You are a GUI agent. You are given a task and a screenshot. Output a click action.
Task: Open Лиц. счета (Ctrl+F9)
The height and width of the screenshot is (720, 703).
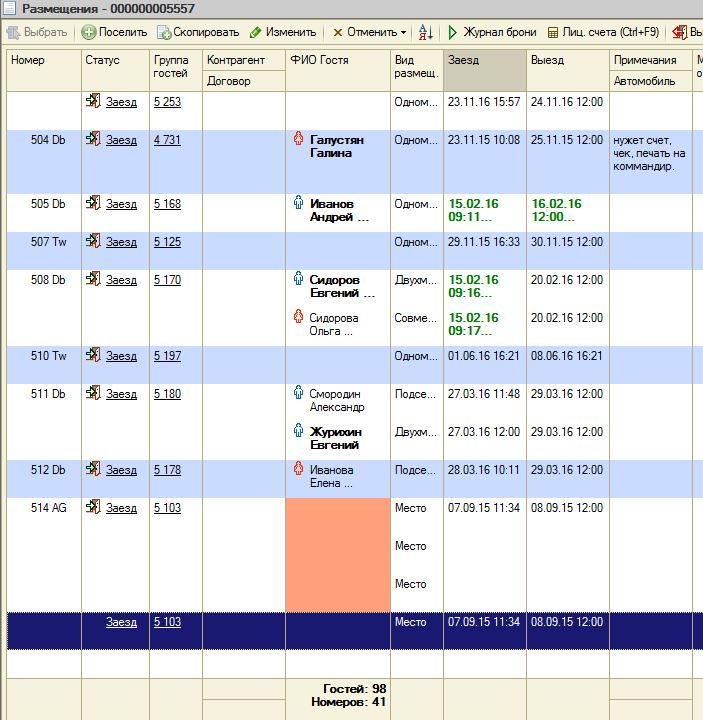pos(603,32)
